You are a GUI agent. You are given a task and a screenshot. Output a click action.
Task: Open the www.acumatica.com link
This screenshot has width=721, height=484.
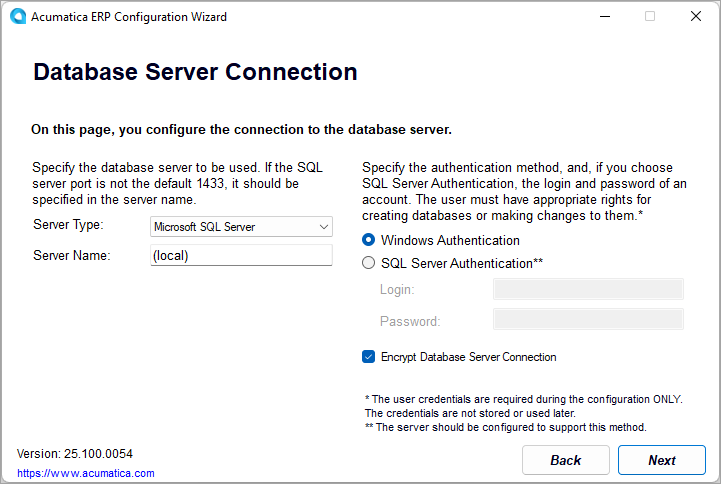(86, 473)
